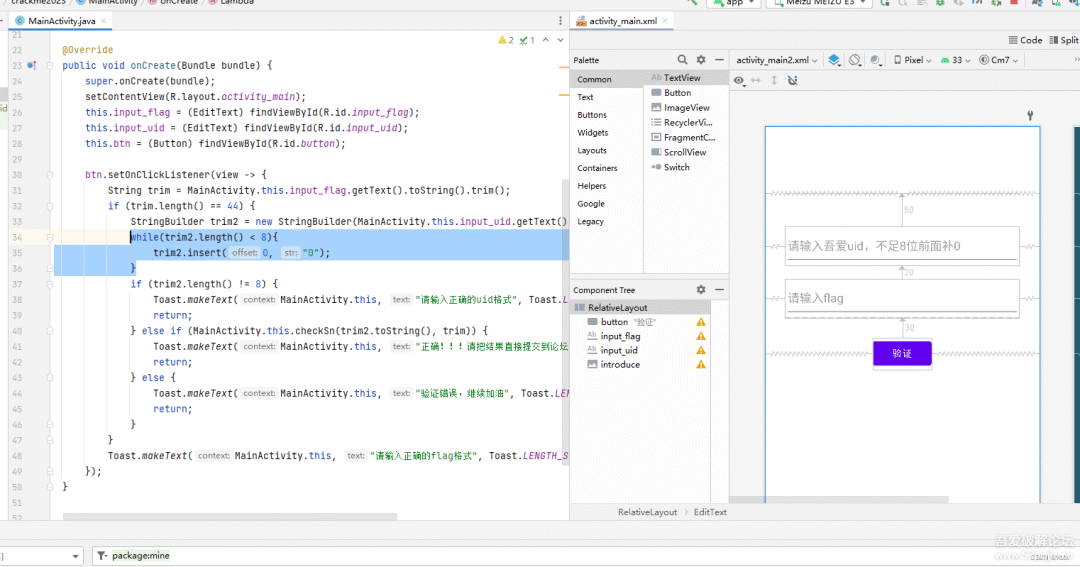
Task: Click warning icon on input_flag row
Action: point(700,336)
